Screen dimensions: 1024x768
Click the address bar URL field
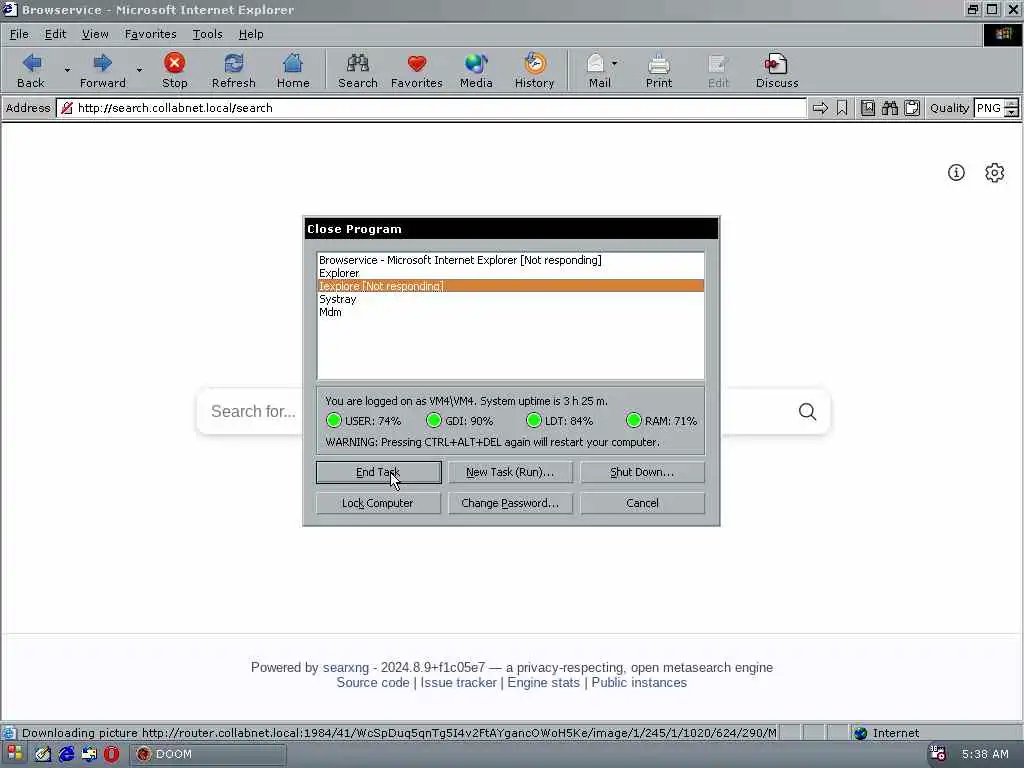tap(432, 108)
